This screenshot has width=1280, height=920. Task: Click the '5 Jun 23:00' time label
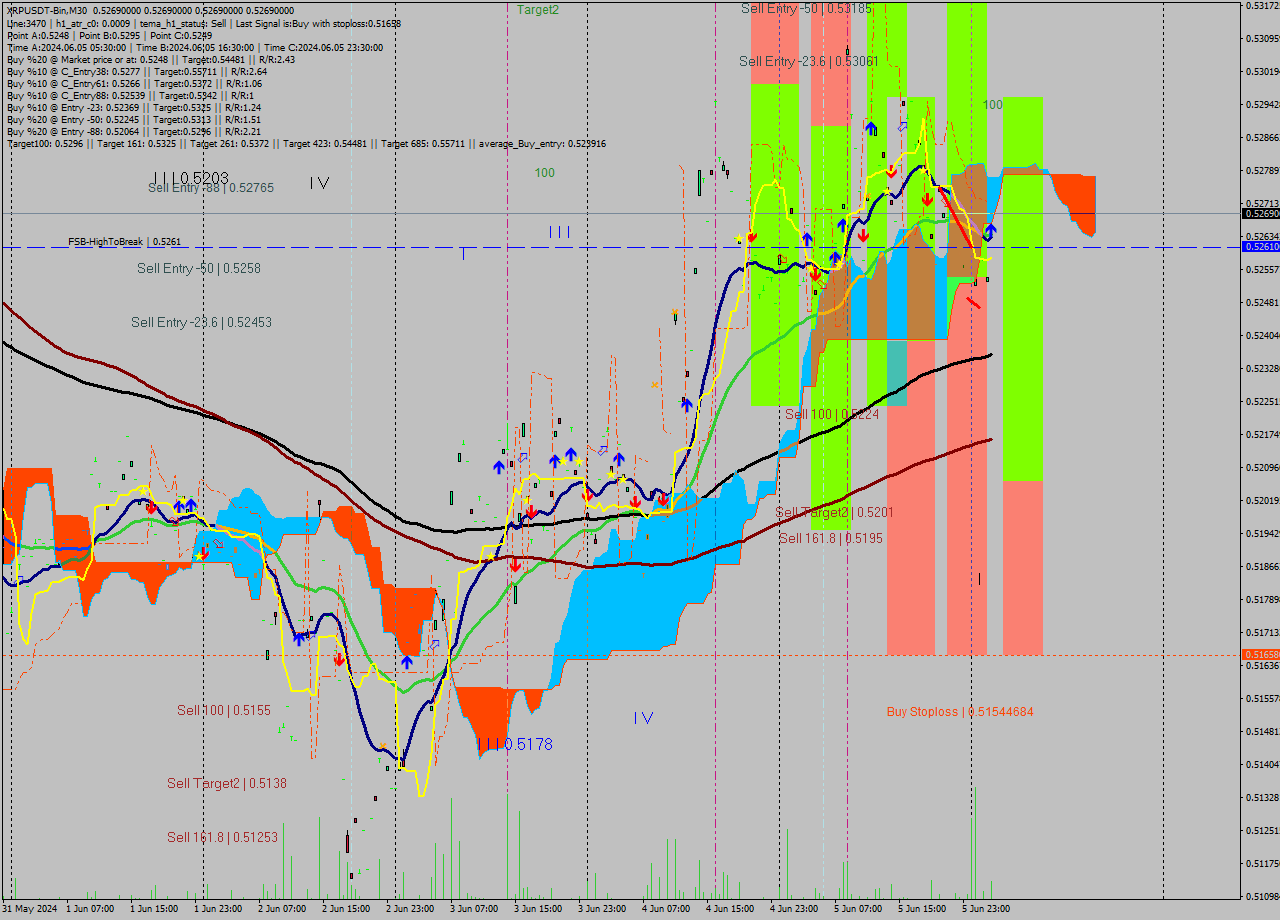click(x=986, y=909)
